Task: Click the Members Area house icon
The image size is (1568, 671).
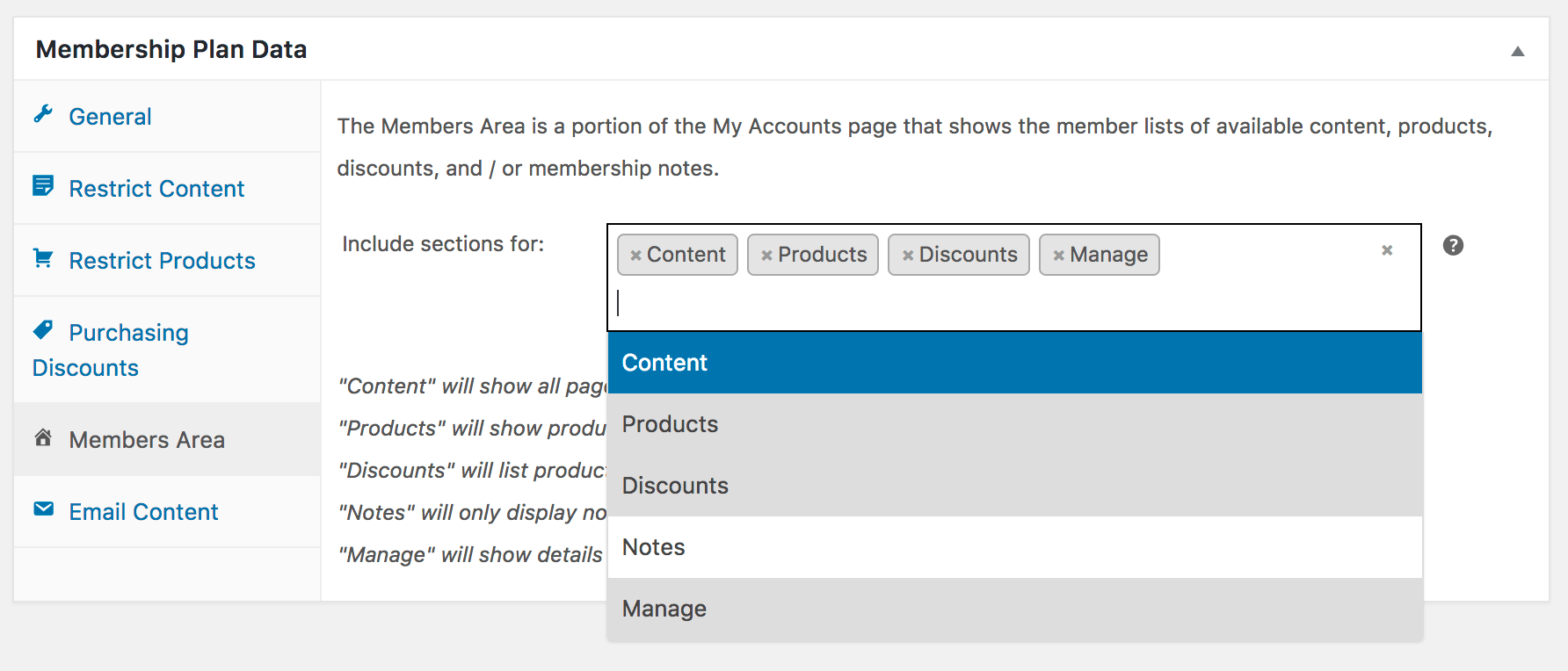Action: 43,437
